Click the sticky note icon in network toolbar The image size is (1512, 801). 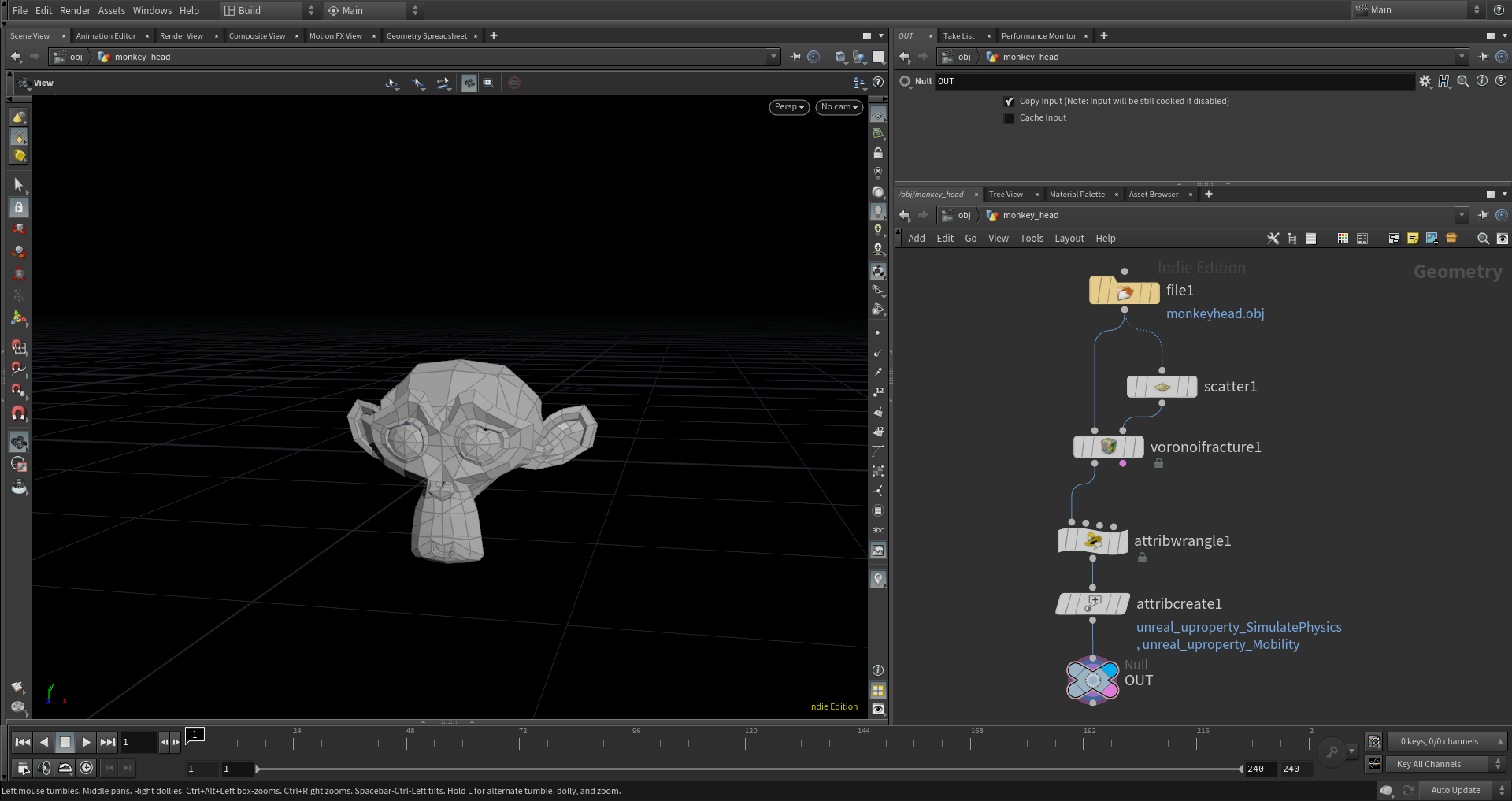coord(1413,239)
